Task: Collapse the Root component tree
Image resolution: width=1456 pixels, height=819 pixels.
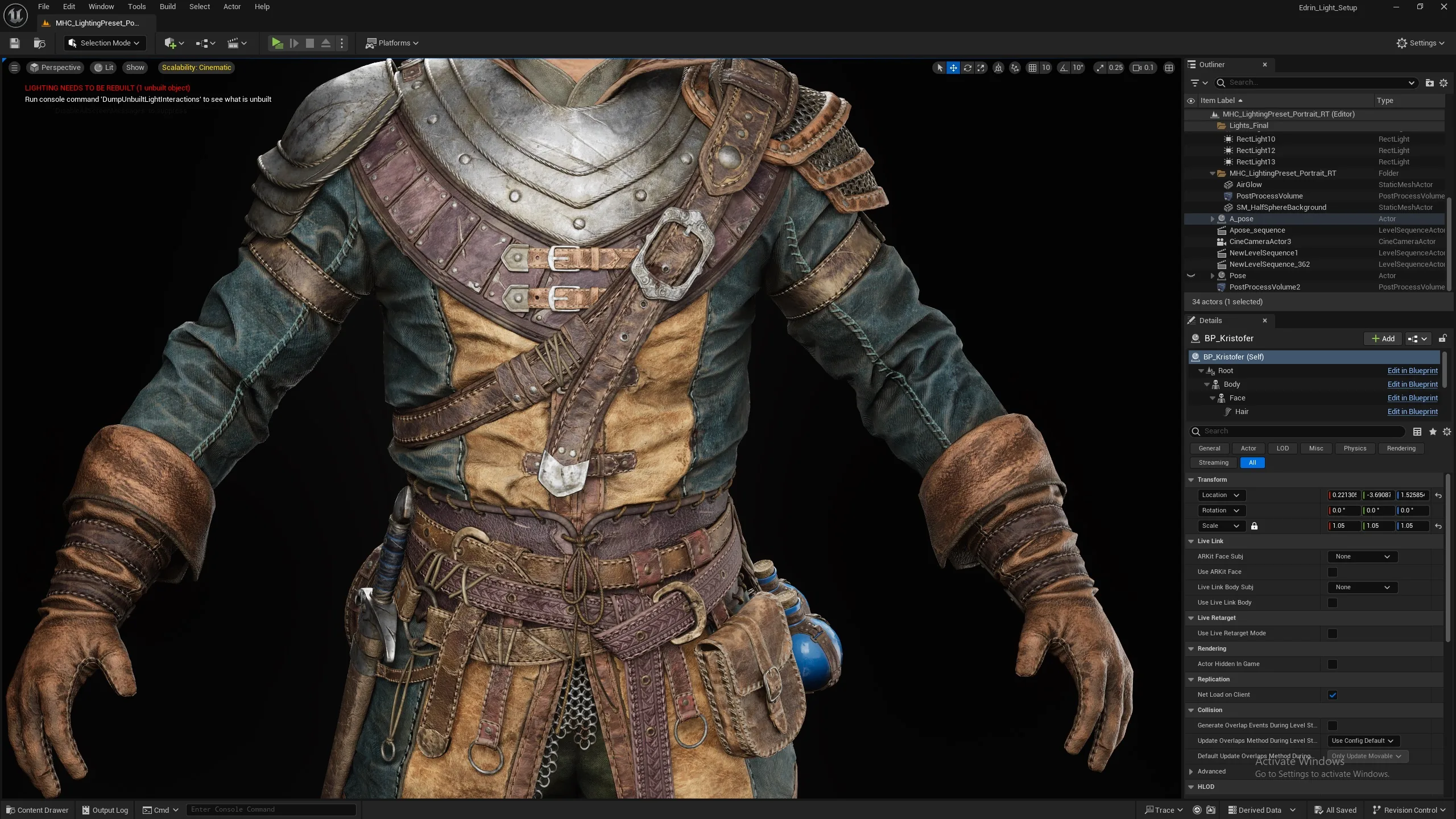Action: 1201,371
